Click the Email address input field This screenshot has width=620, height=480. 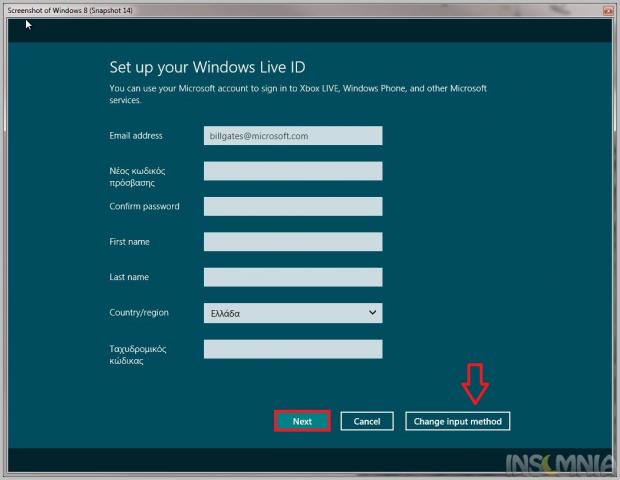pyautogui.click(x=293, y=136)
